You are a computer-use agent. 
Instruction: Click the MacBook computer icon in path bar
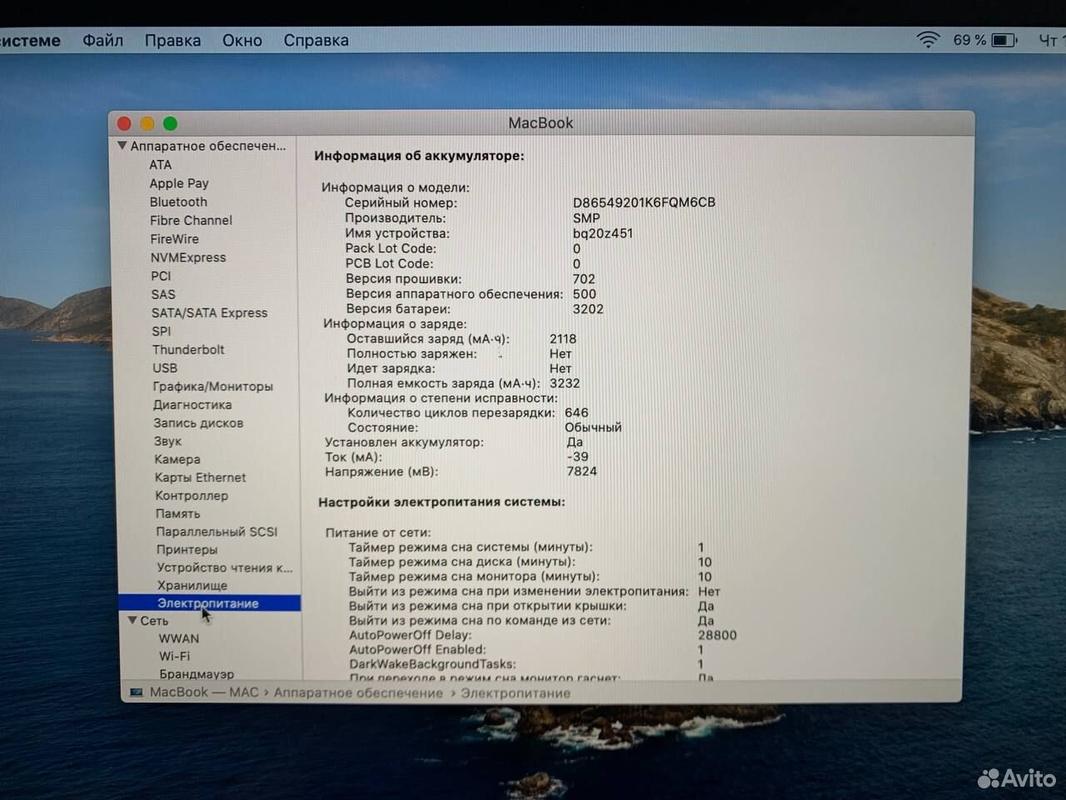(137, 692)
